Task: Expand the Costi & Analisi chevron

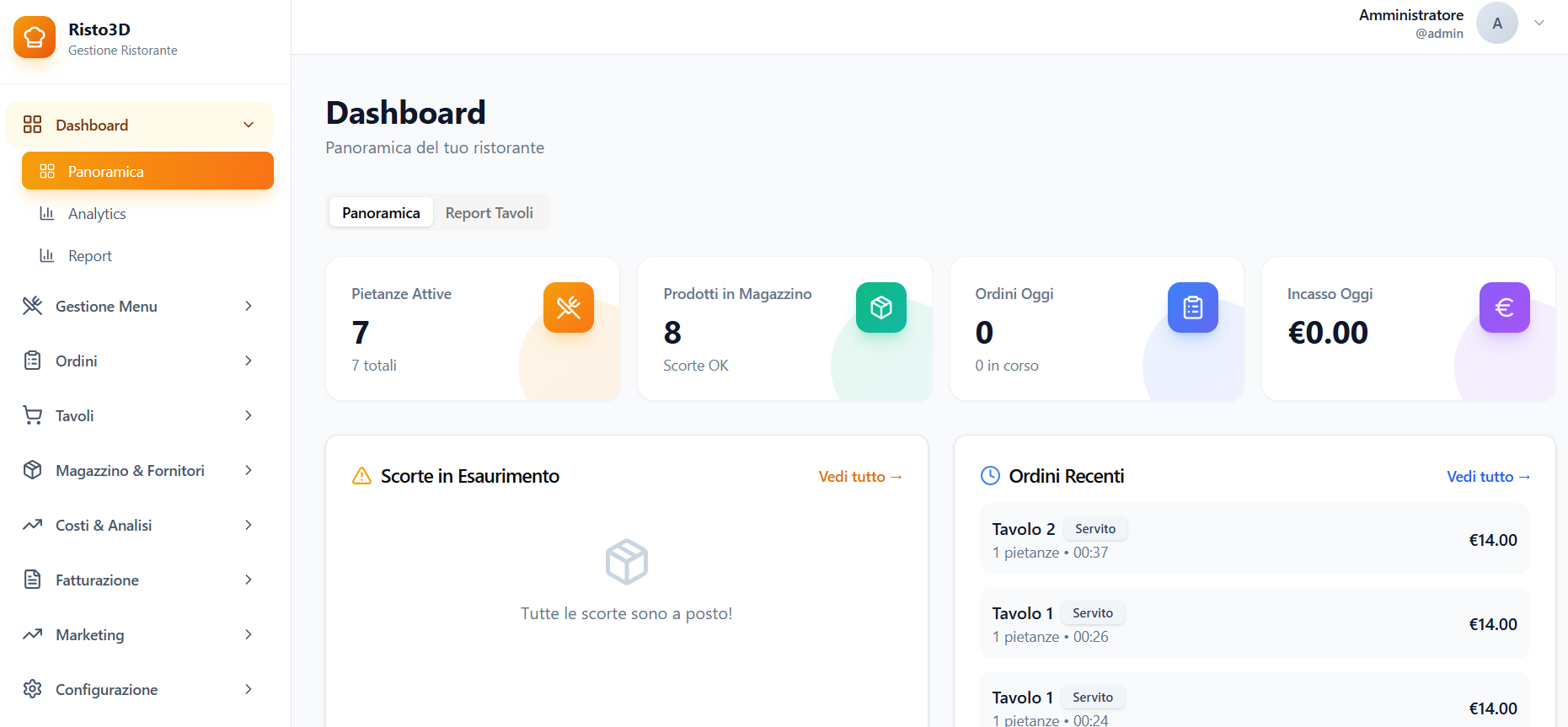Action: [249, 525]
